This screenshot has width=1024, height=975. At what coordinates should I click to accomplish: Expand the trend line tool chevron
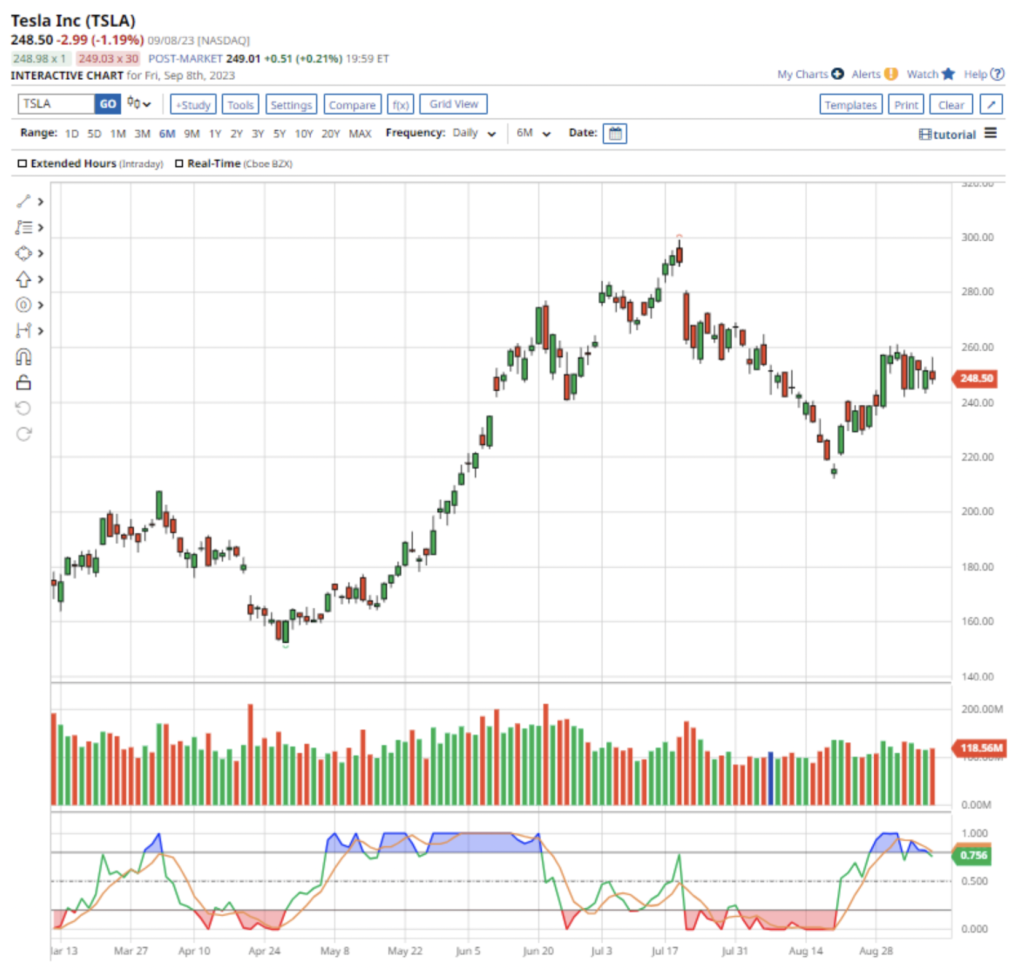click(40, 202)
